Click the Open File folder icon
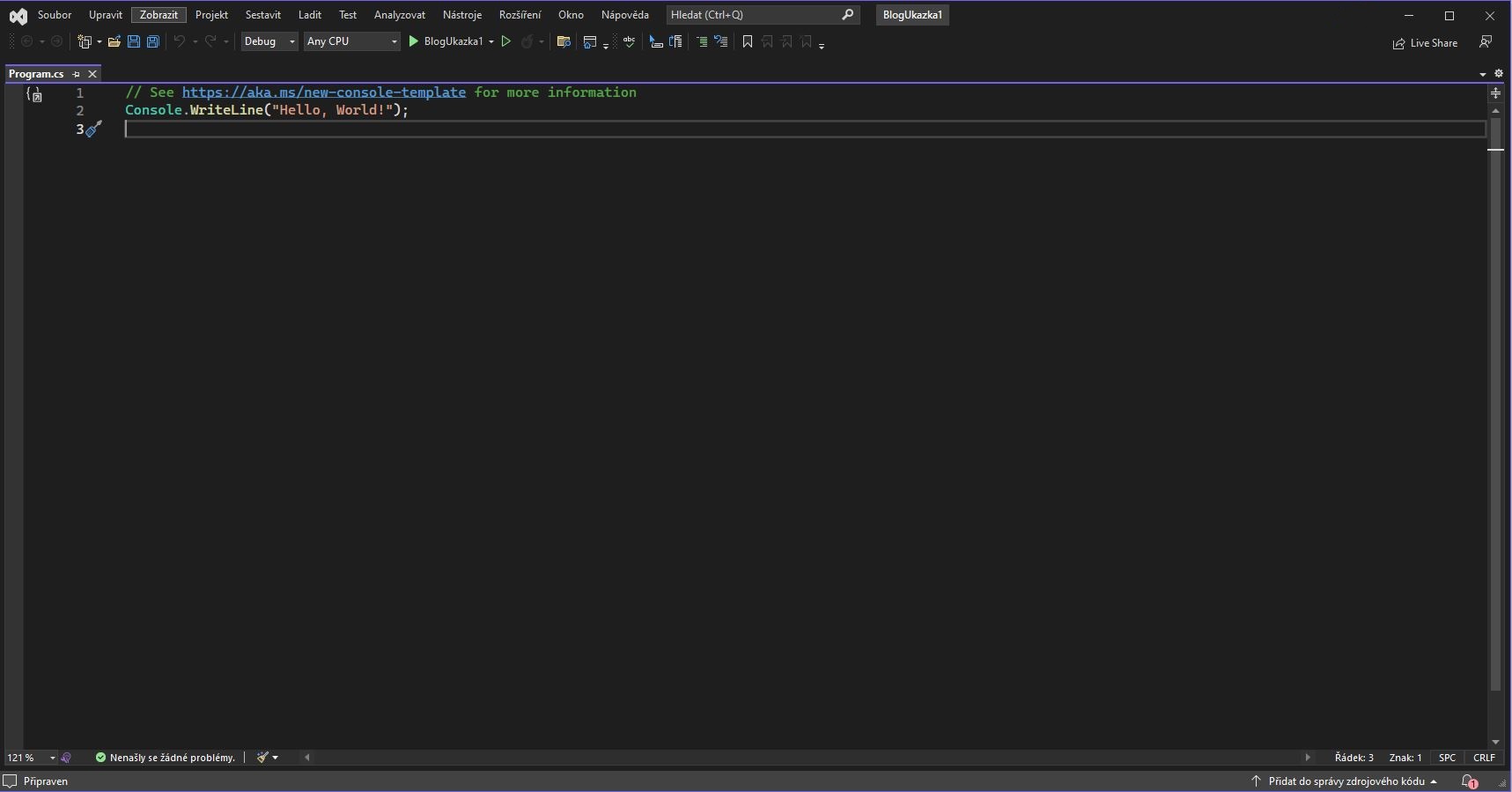Viewport: 1512px width, 792px height. coord(114,41)
